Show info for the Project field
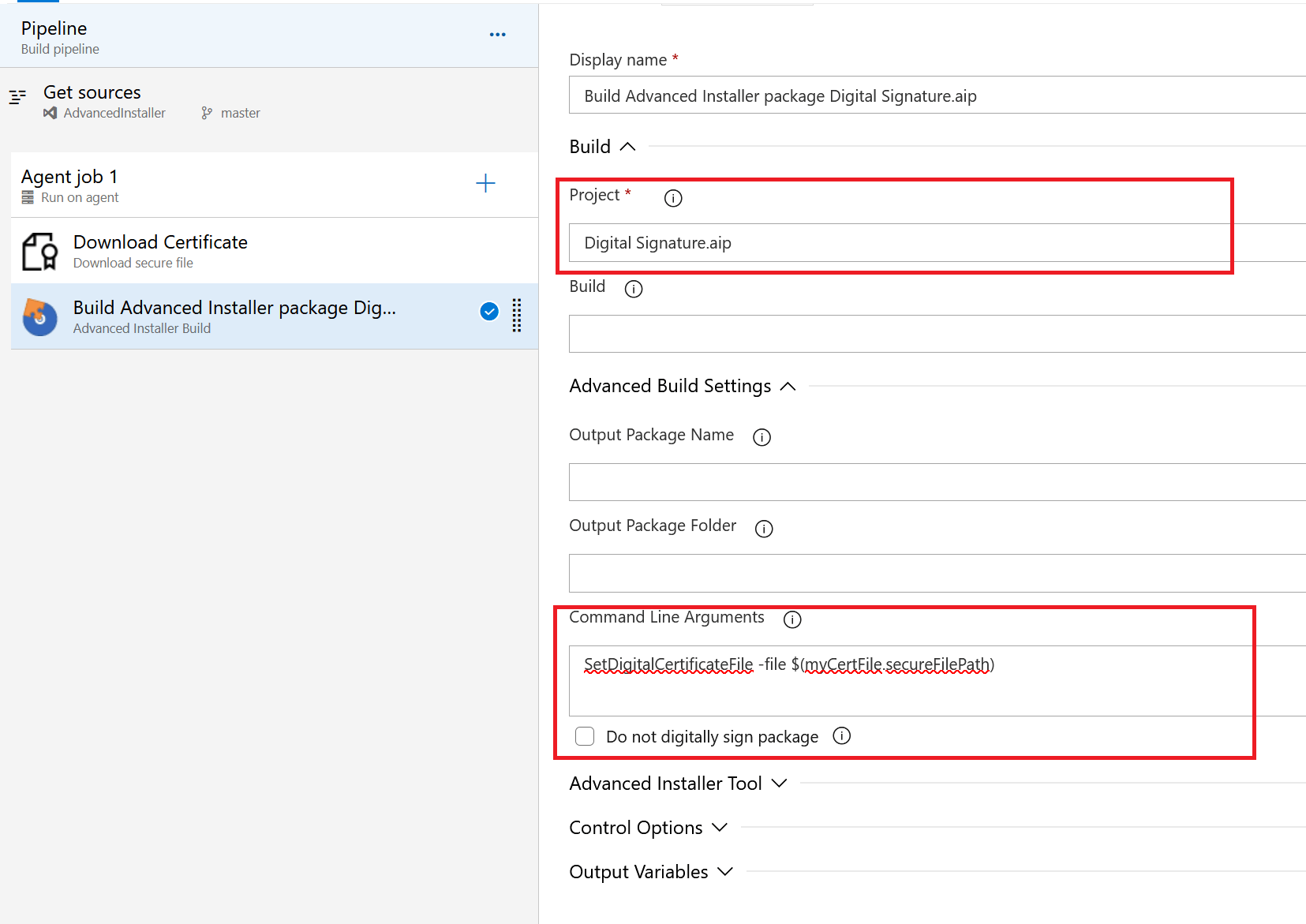Screen dimensions: 1306x924 [x=673, y=198]
